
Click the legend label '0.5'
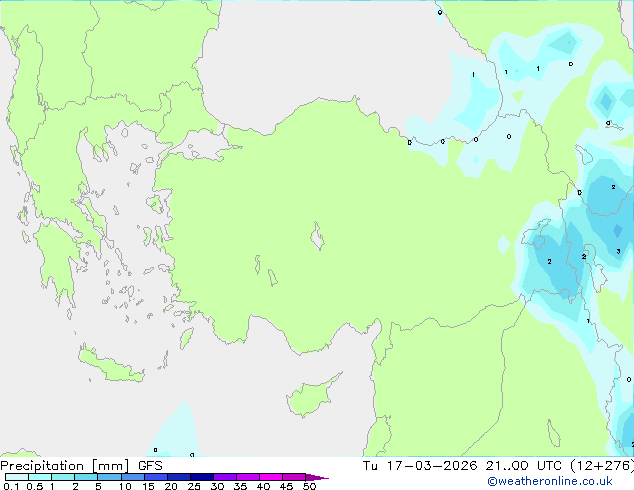coord(35,486)
